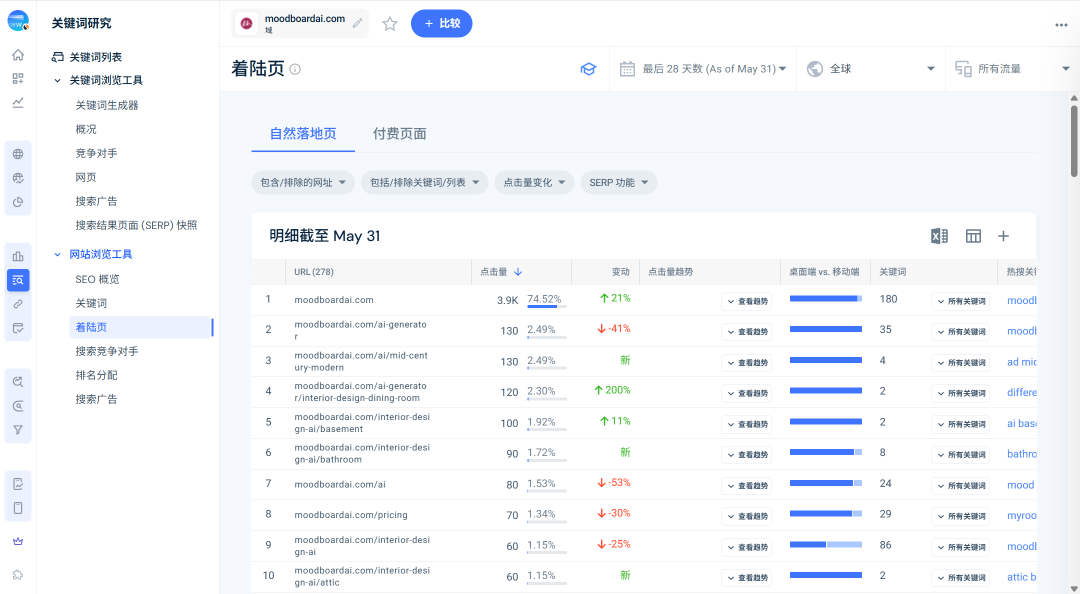Click the URL (278) column header

click(314, 272)
